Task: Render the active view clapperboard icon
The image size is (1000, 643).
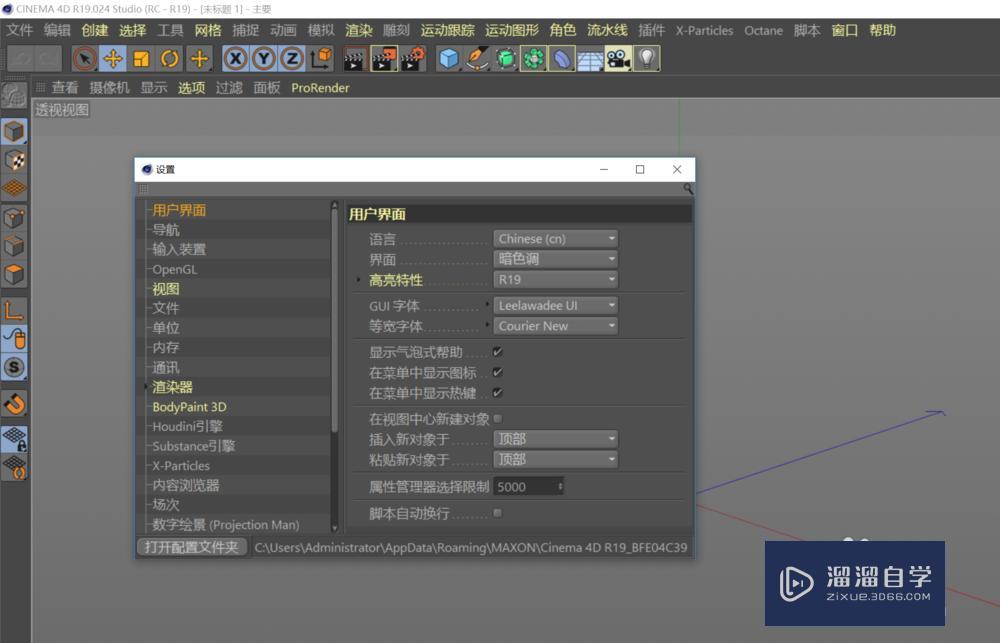Action: [x=355, y=59]
